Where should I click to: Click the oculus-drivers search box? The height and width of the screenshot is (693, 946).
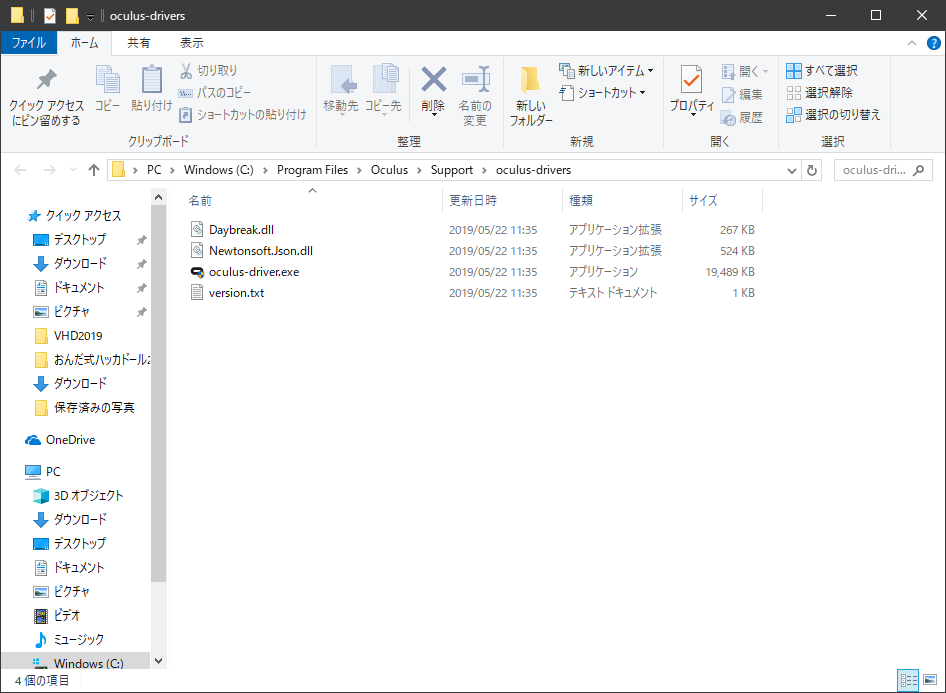(883, 171)
